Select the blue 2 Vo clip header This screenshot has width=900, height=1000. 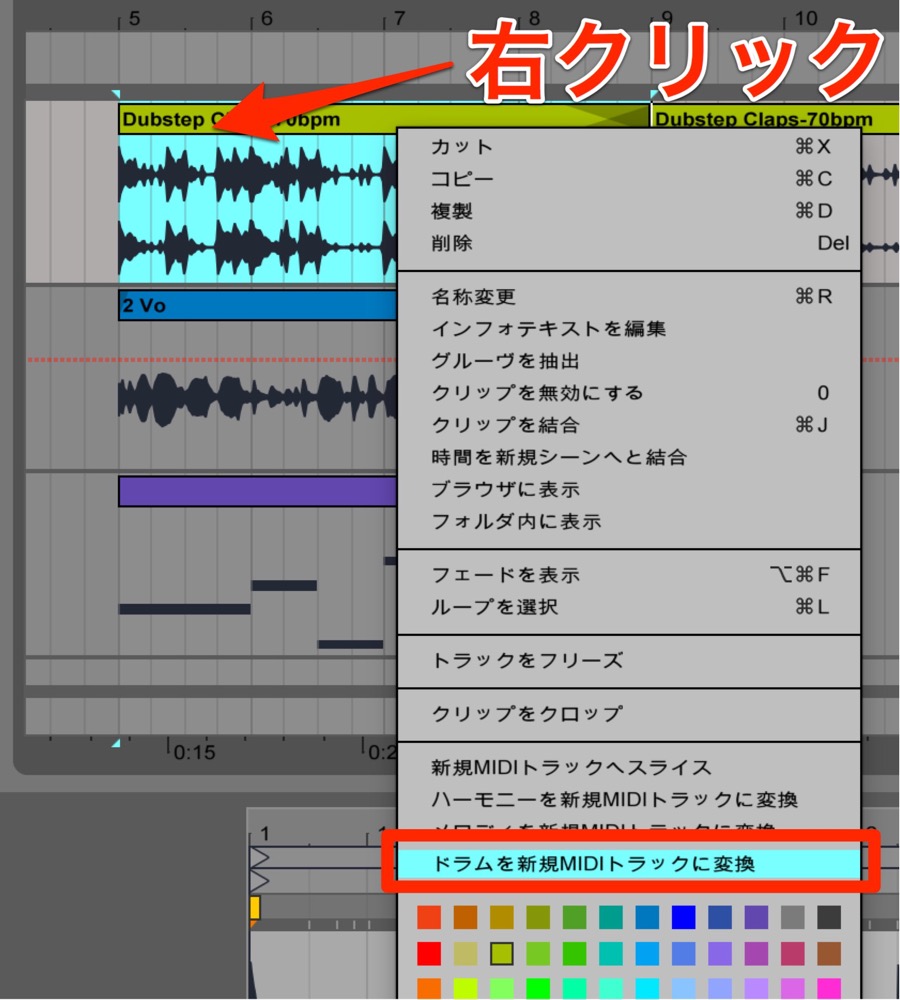(258, 305)
